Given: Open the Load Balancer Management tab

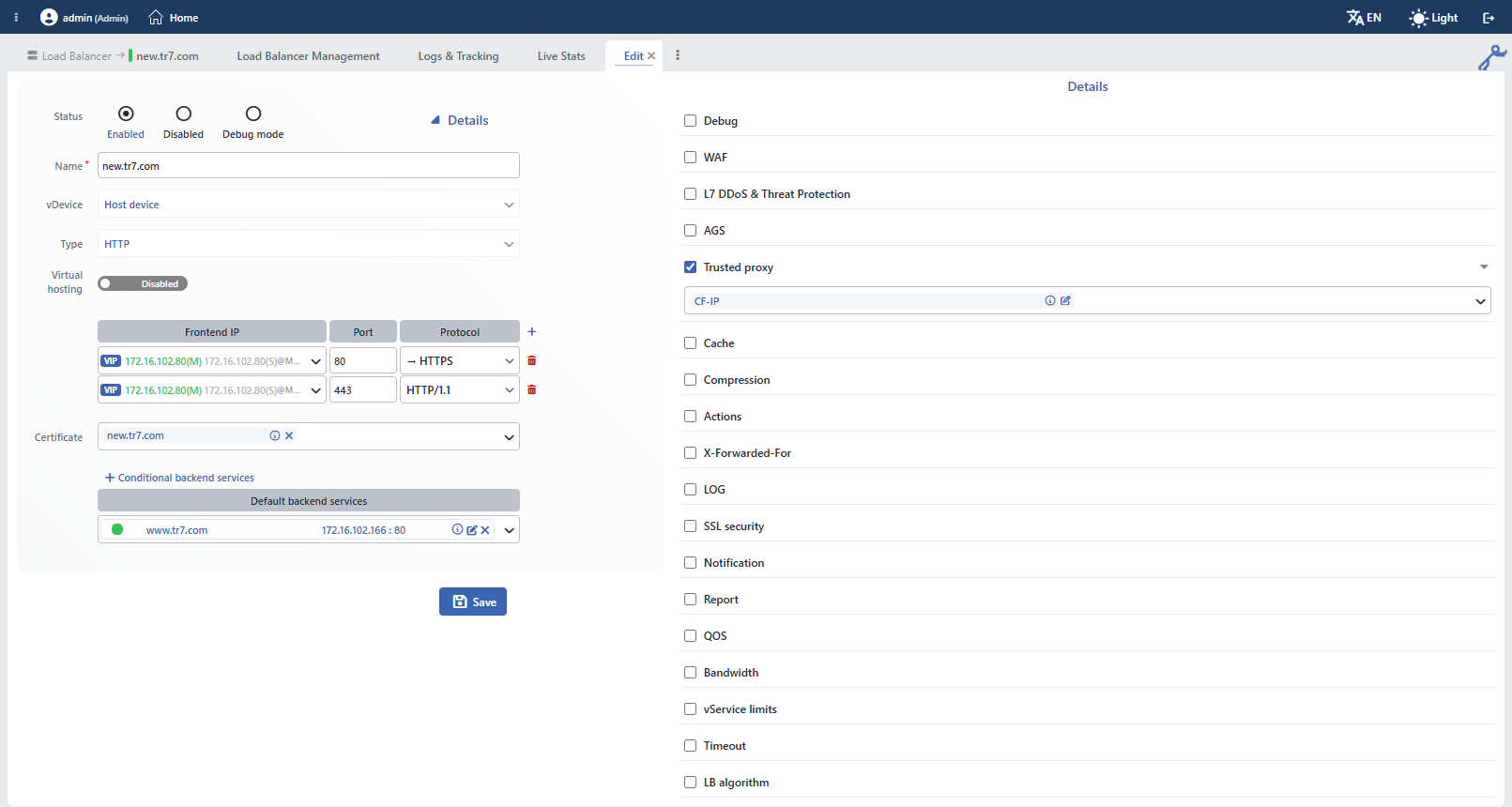Looking at the screenshot, I should tap(308, 56).
